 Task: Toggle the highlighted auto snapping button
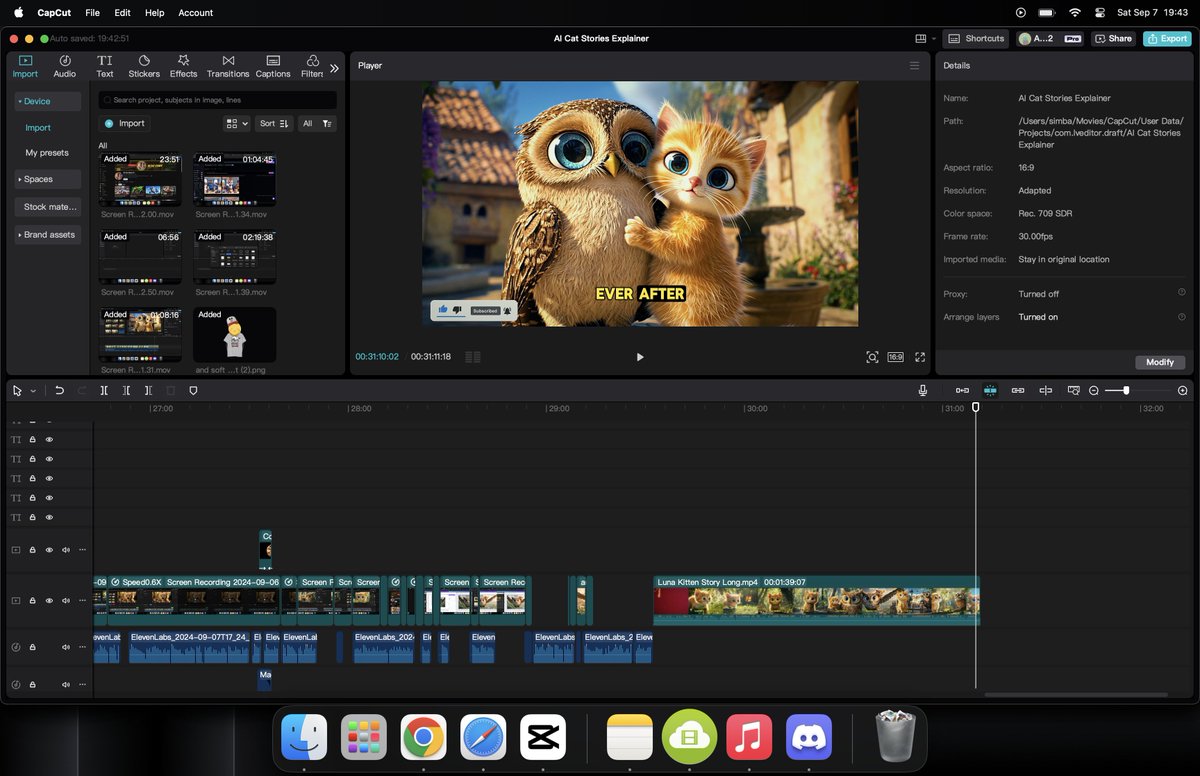pyautogui.click(x=990, y=391)
